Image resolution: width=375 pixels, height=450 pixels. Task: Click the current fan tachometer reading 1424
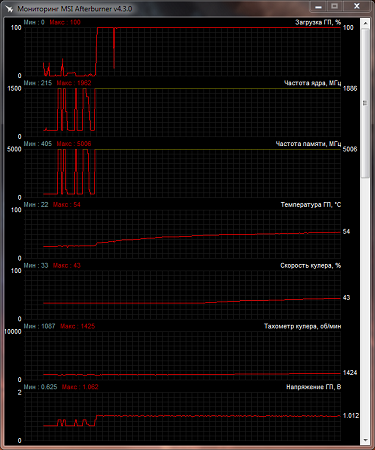click(350, 373)
